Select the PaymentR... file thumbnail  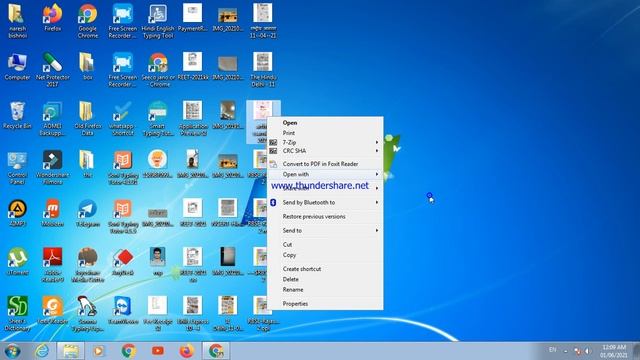(193, 18)
